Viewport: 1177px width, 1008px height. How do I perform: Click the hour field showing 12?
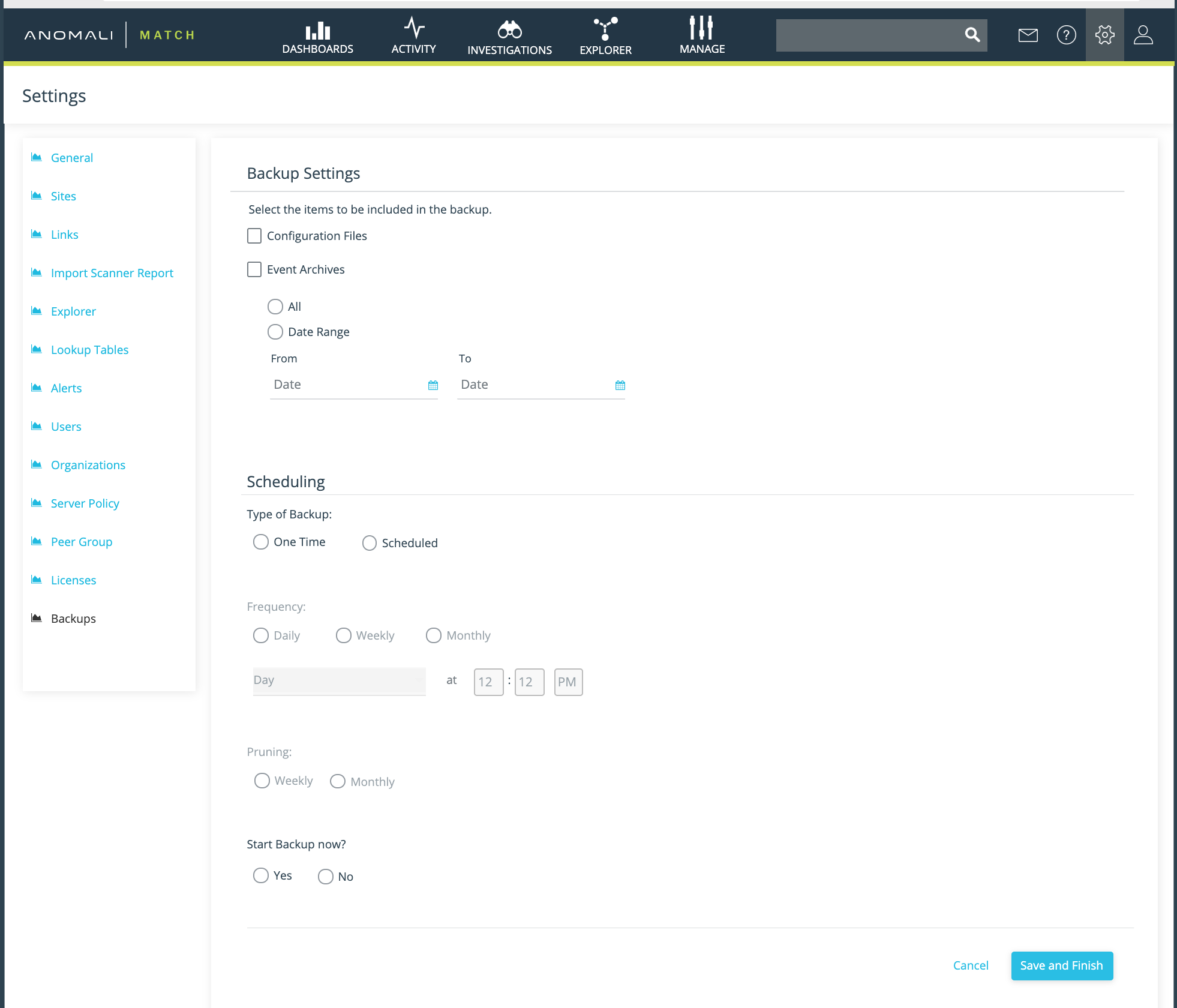[489, 682]
